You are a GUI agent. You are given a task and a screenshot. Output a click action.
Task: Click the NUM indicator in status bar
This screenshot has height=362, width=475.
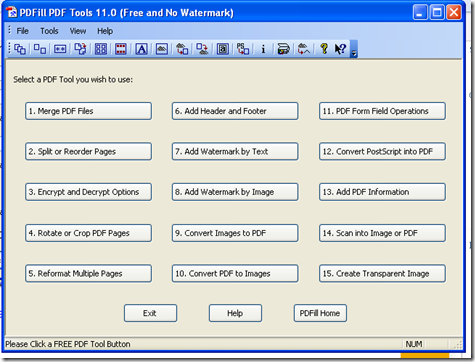point(414,344)
